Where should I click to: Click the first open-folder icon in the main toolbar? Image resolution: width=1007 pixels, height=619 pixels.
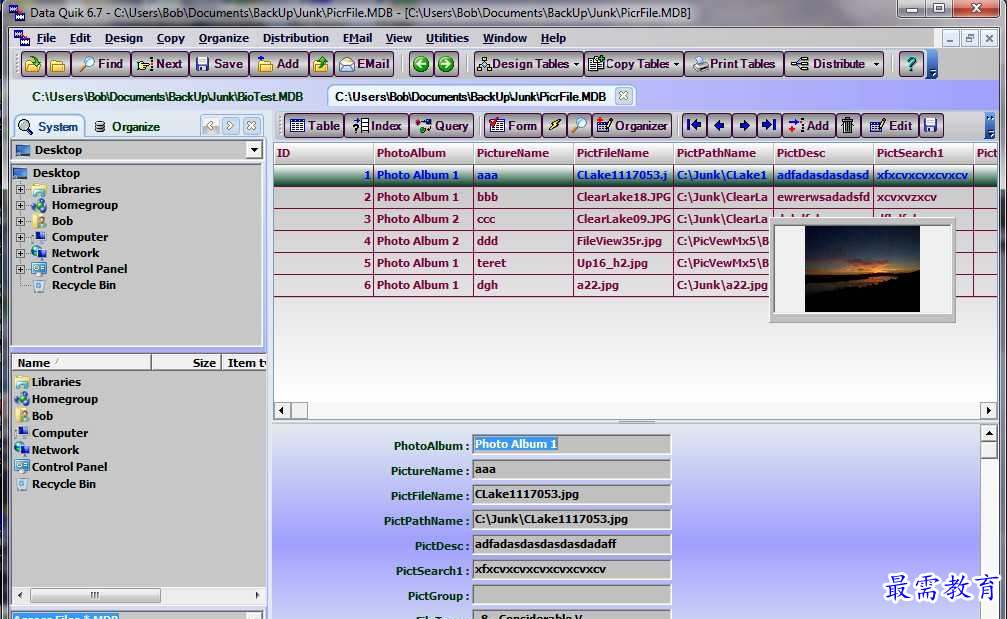pos(33,64)
